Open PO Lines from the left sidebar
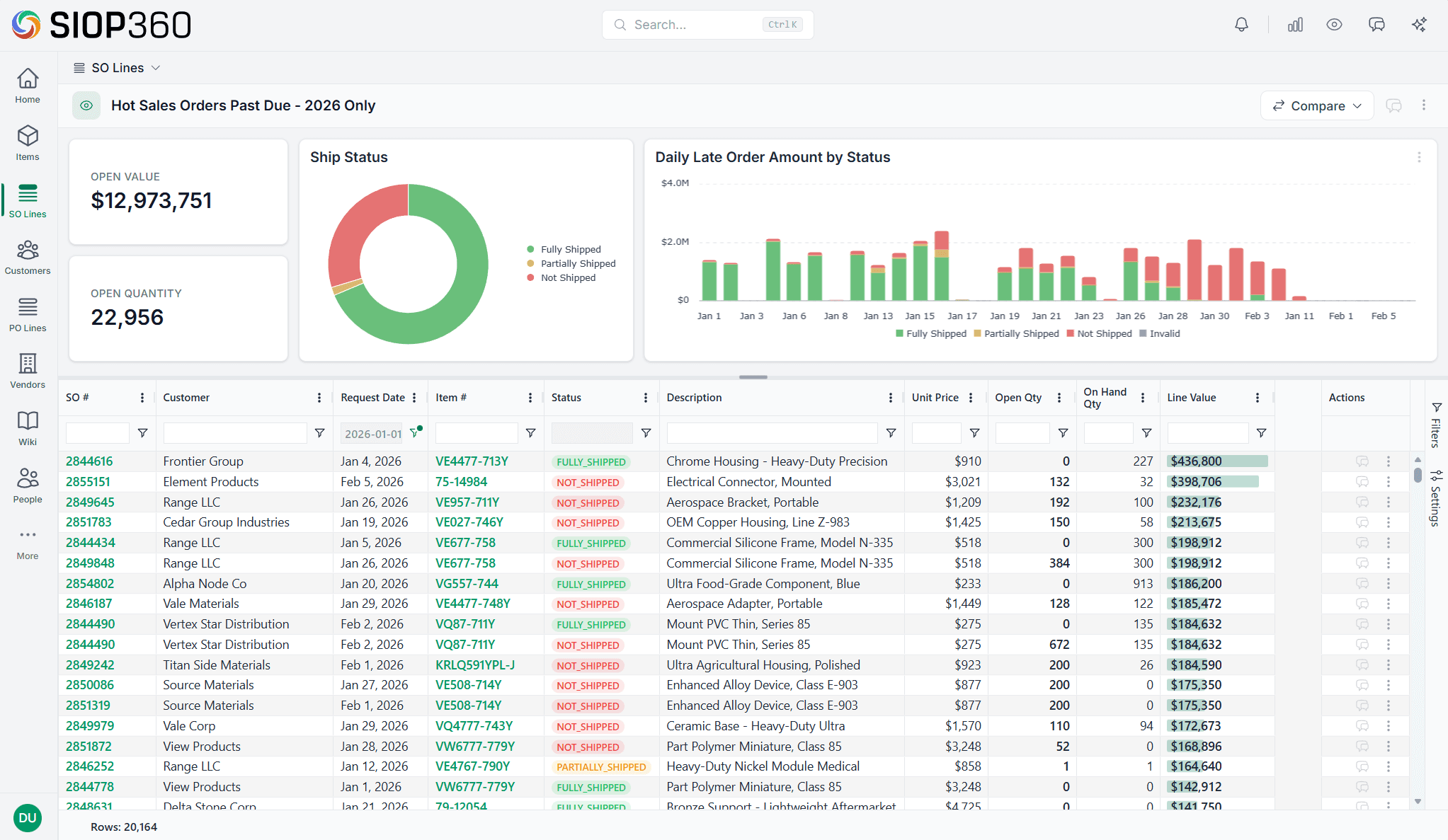Image resolution: width=1448 pixels, height=840 pixels. coord(27,314)
